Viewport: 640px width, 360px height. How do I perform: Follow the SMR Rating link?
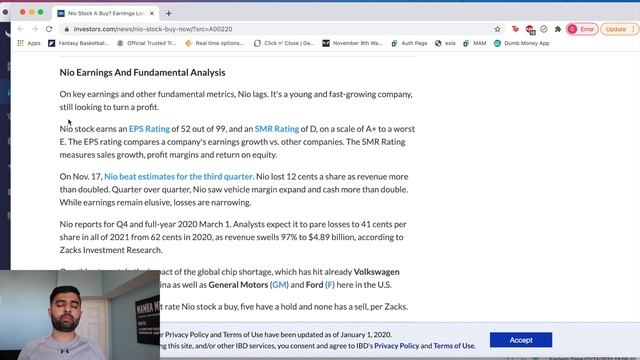click(277, 129)
